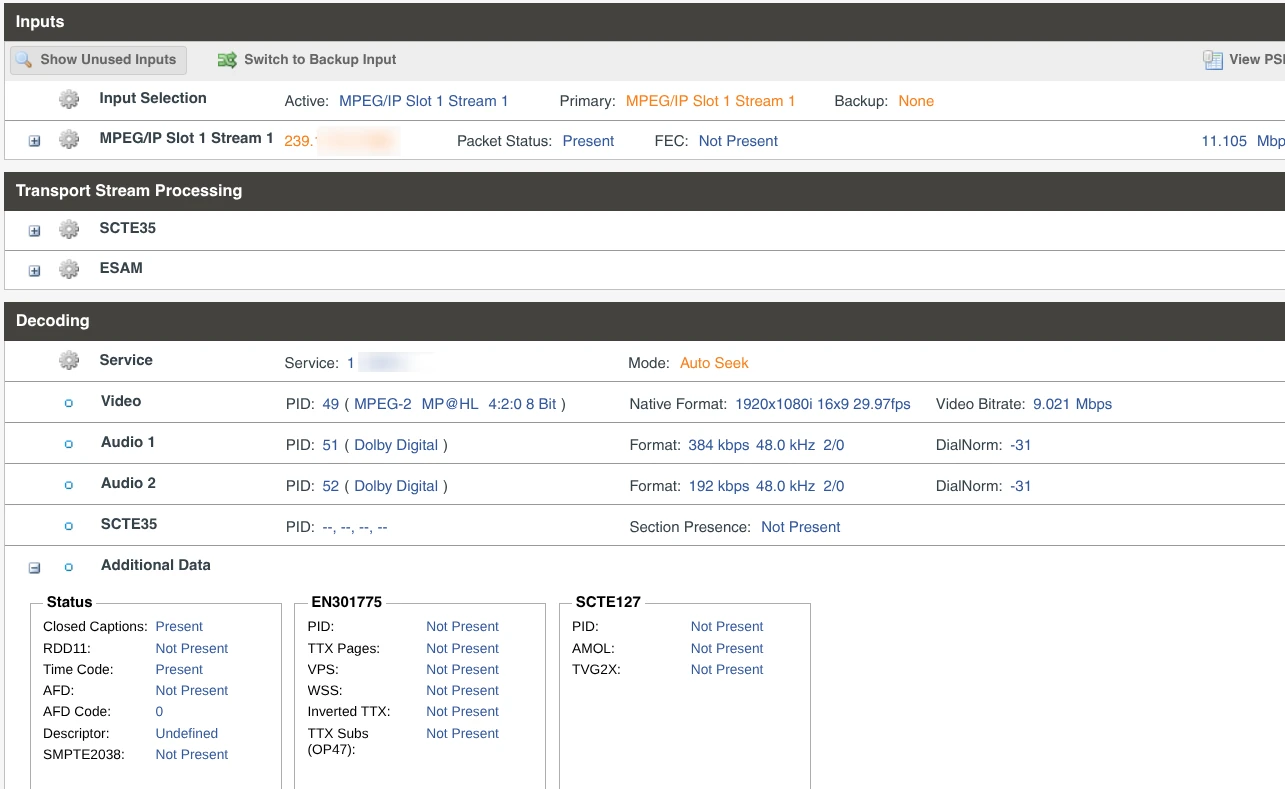Screen dimensions: 1285x789
Task: Click the Additional Data circle indicator
Action: (x=69, y=567)
